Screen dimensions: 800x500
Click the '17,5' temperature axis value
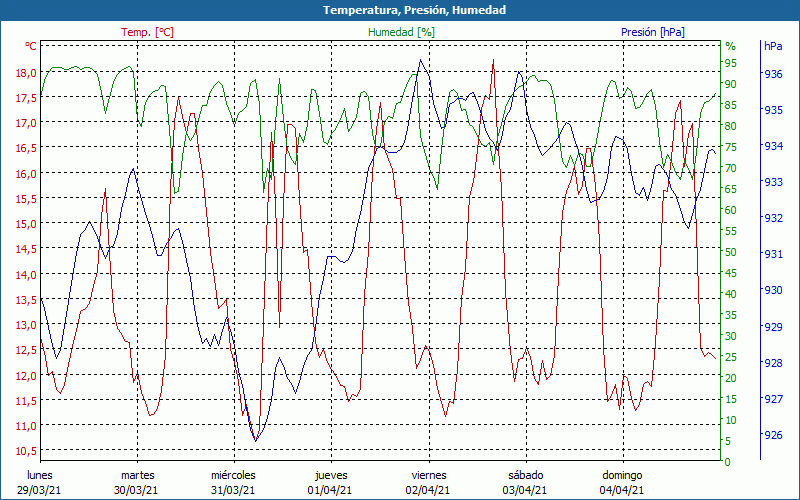pyautogui.click(x=27, y=97)
